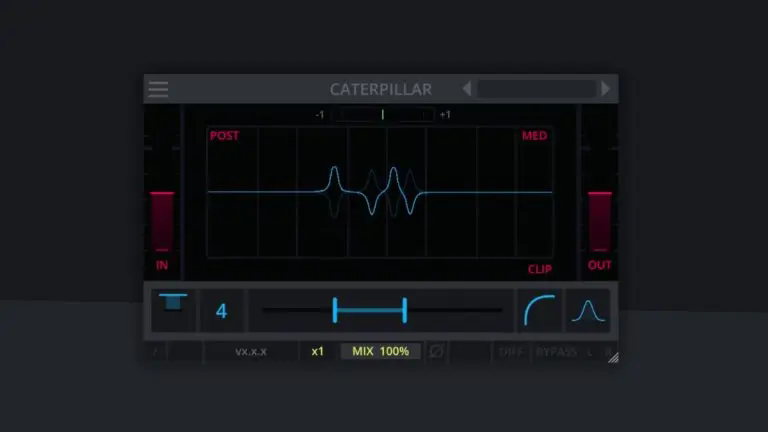Toggle the CLIP option
The height and width of the screenshot is (432, 768).
[x=540, y=269]
